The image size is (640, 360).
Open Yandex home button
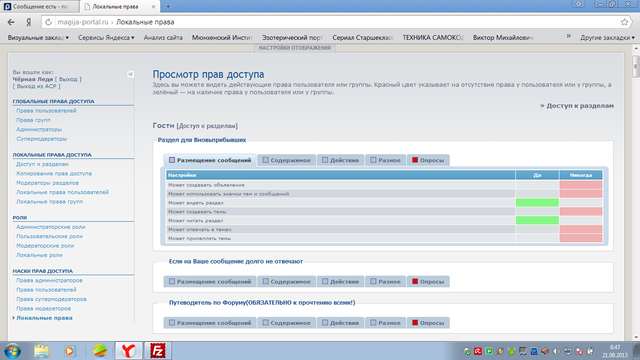[29, 22]
